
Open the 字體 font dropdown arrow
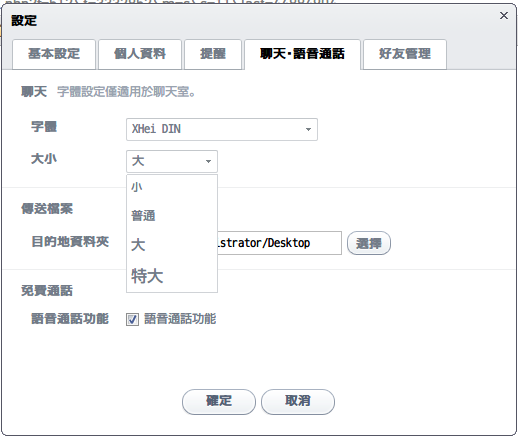click(308, 129)
